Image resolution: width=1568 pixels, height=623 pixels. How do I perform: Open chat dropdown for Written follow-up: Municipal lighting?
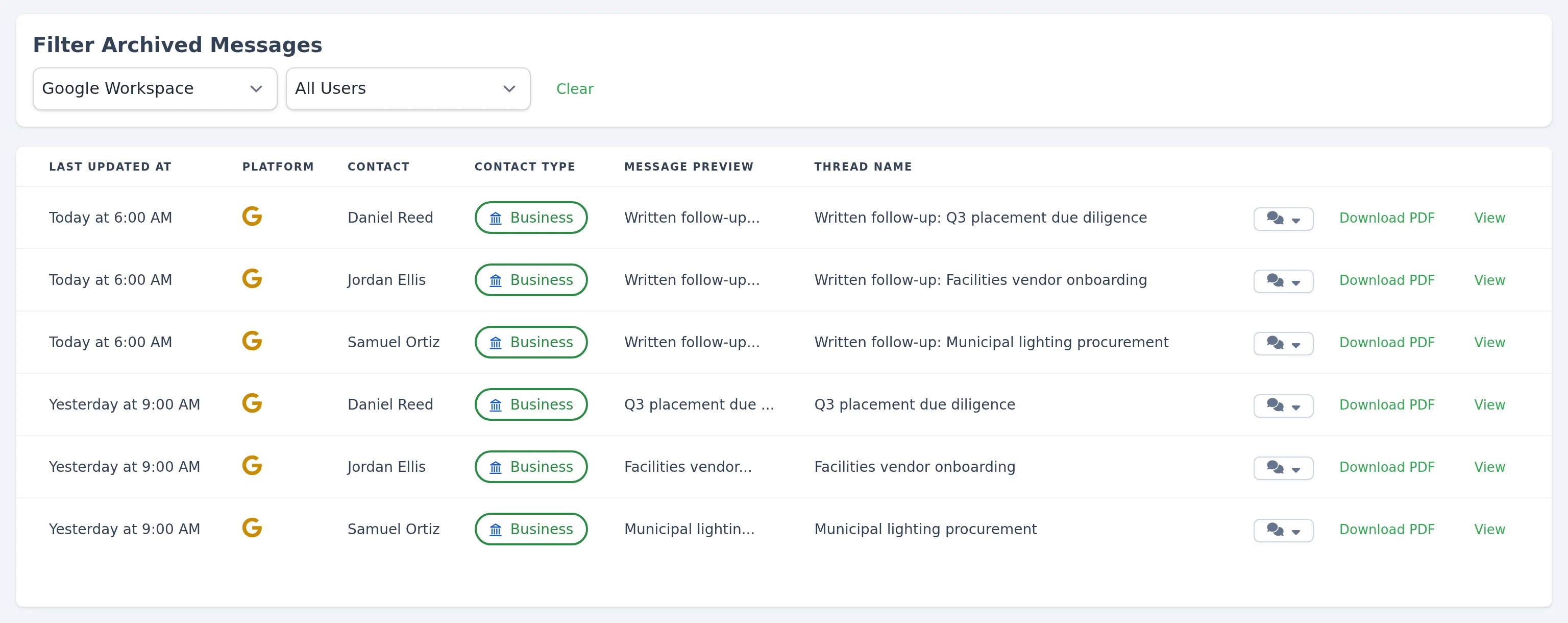click(x=1283, y=343)
